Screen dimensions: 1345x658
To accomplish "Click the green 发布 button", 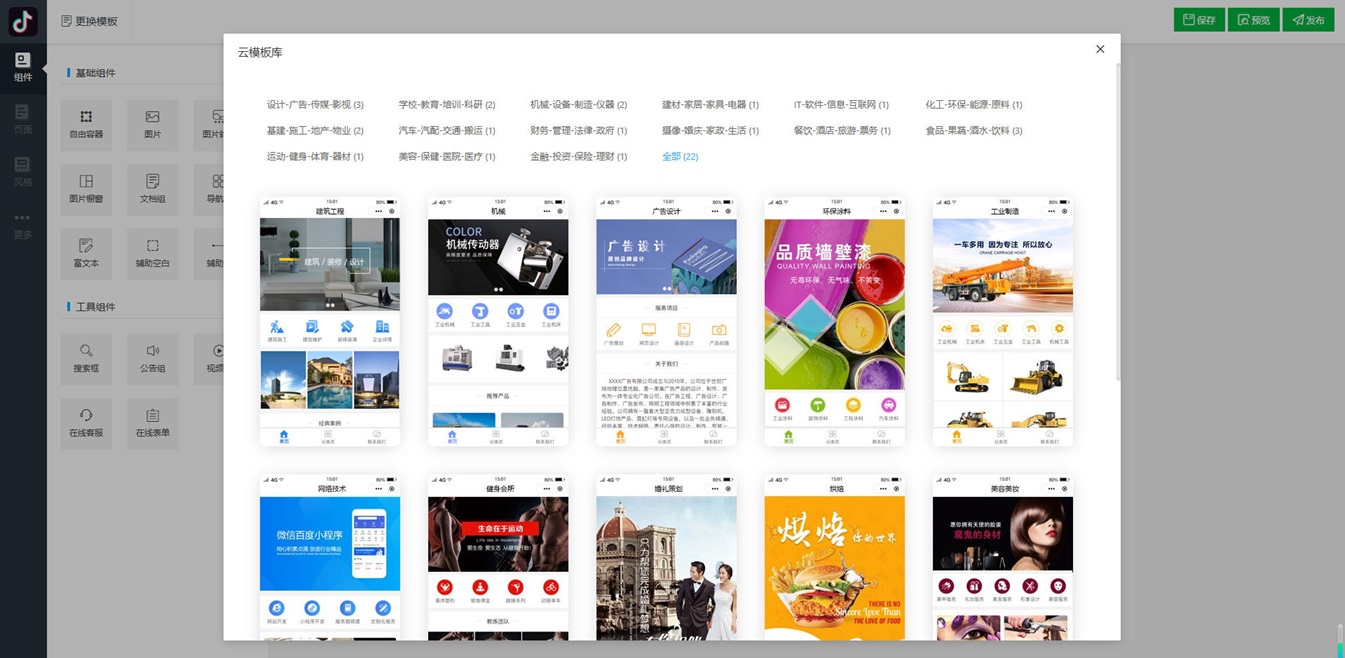I will coord(1308,20).
